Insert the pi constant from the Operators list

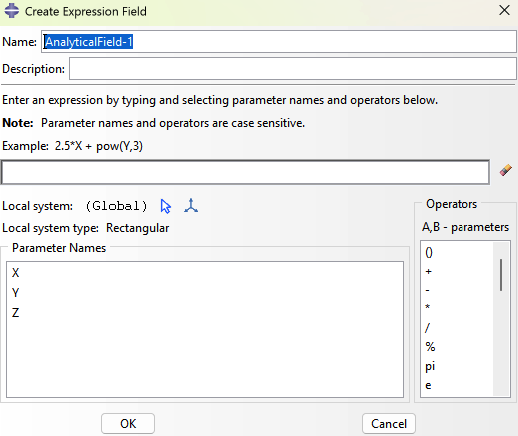tap(430, 366)
